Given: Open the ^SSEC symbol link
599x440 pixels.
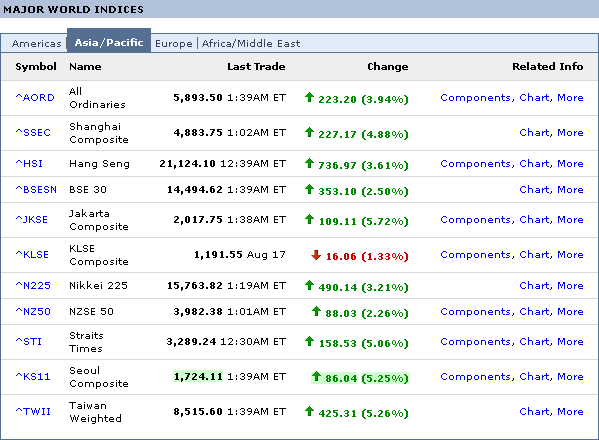Looking at the screenshot, I should pyautogui.click(x=33, y=133).
